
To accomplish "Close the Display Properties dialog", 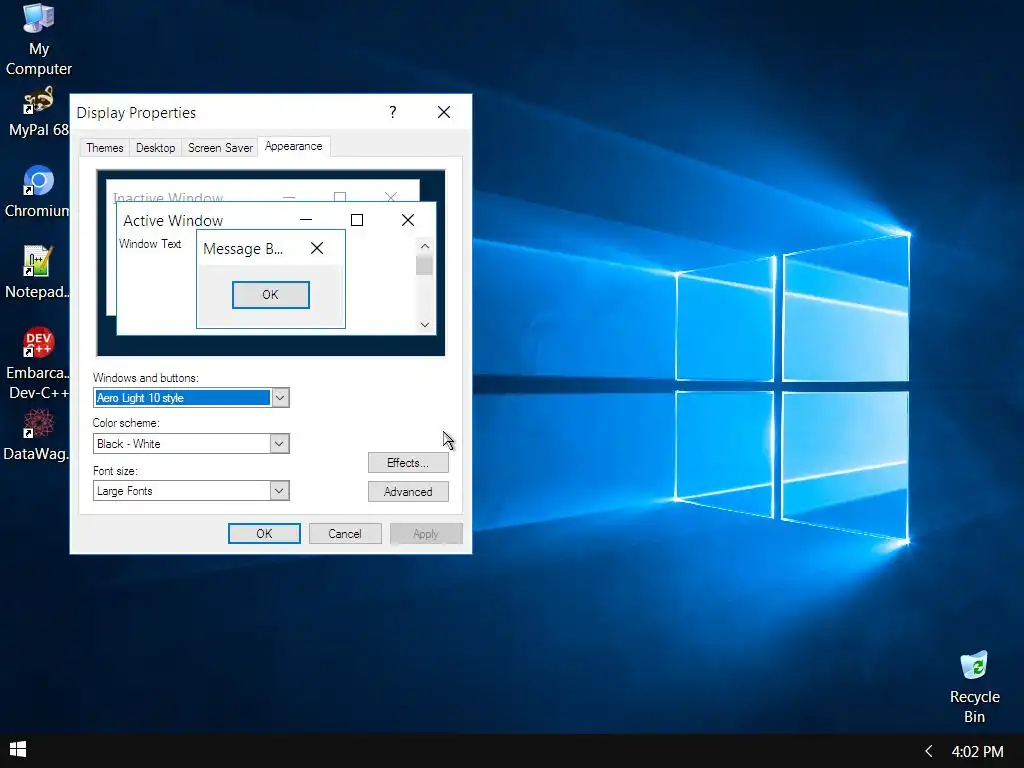I will [x=444, y=112].
